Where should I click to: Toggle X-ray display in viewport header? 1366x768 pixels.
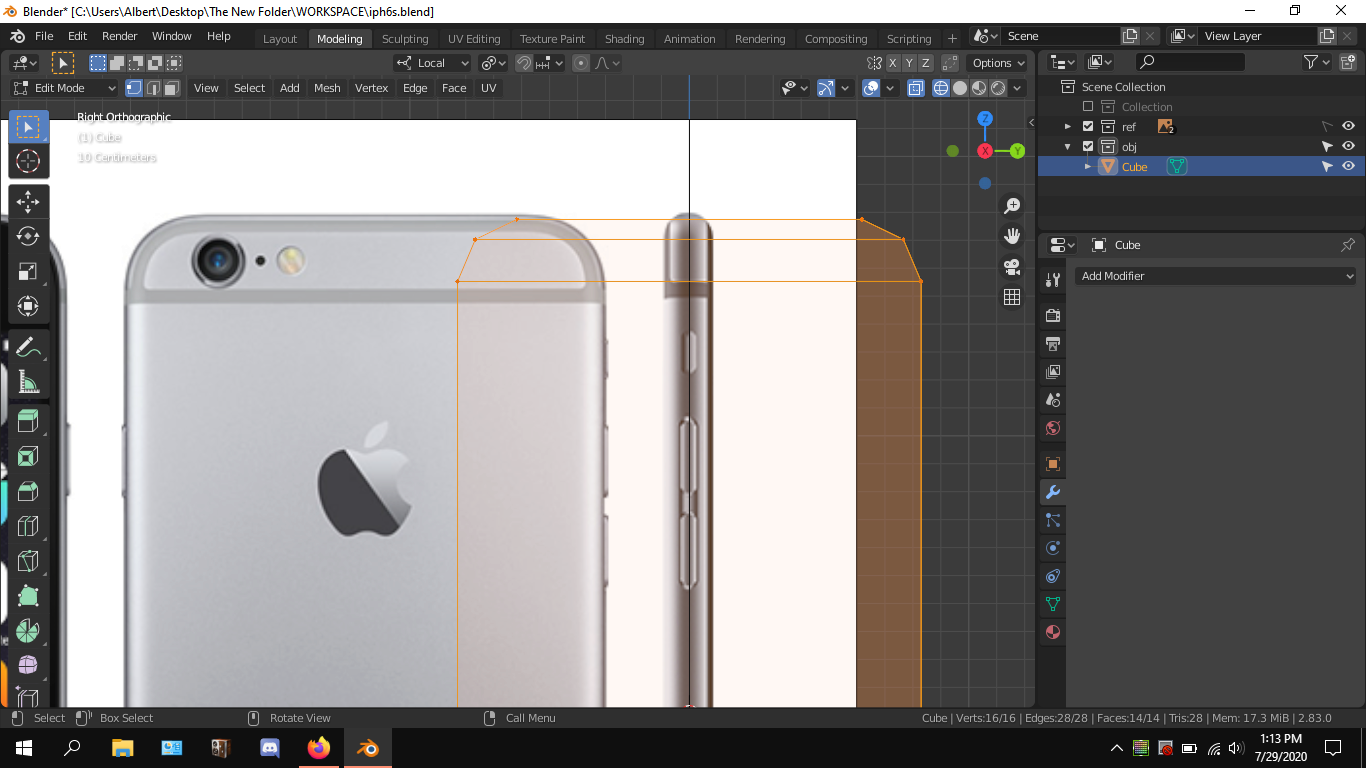[x=915, y=88]
